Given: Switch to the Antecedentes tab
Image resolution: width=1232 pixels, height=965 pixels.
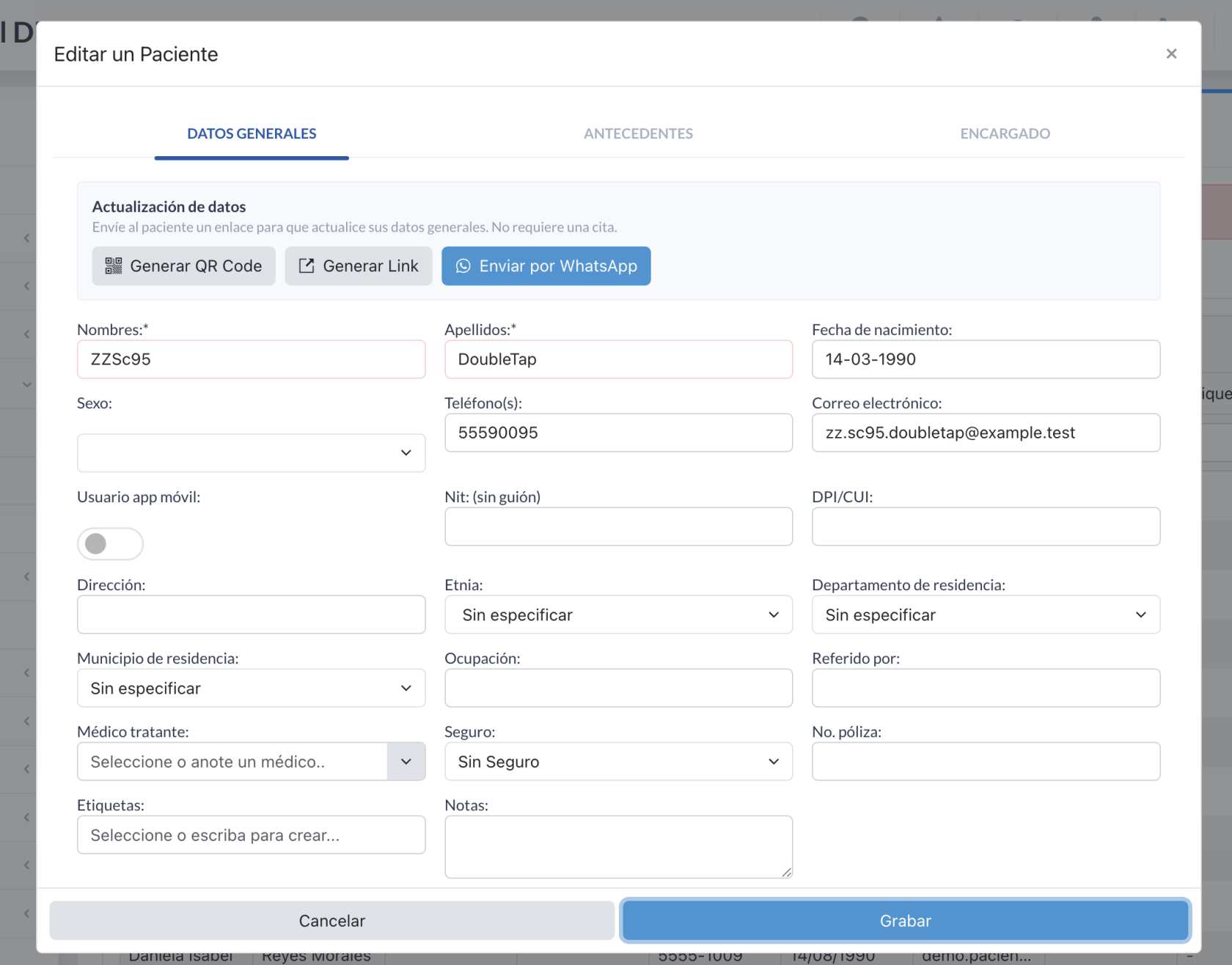Looking at the screenshot, I should 638,133.
